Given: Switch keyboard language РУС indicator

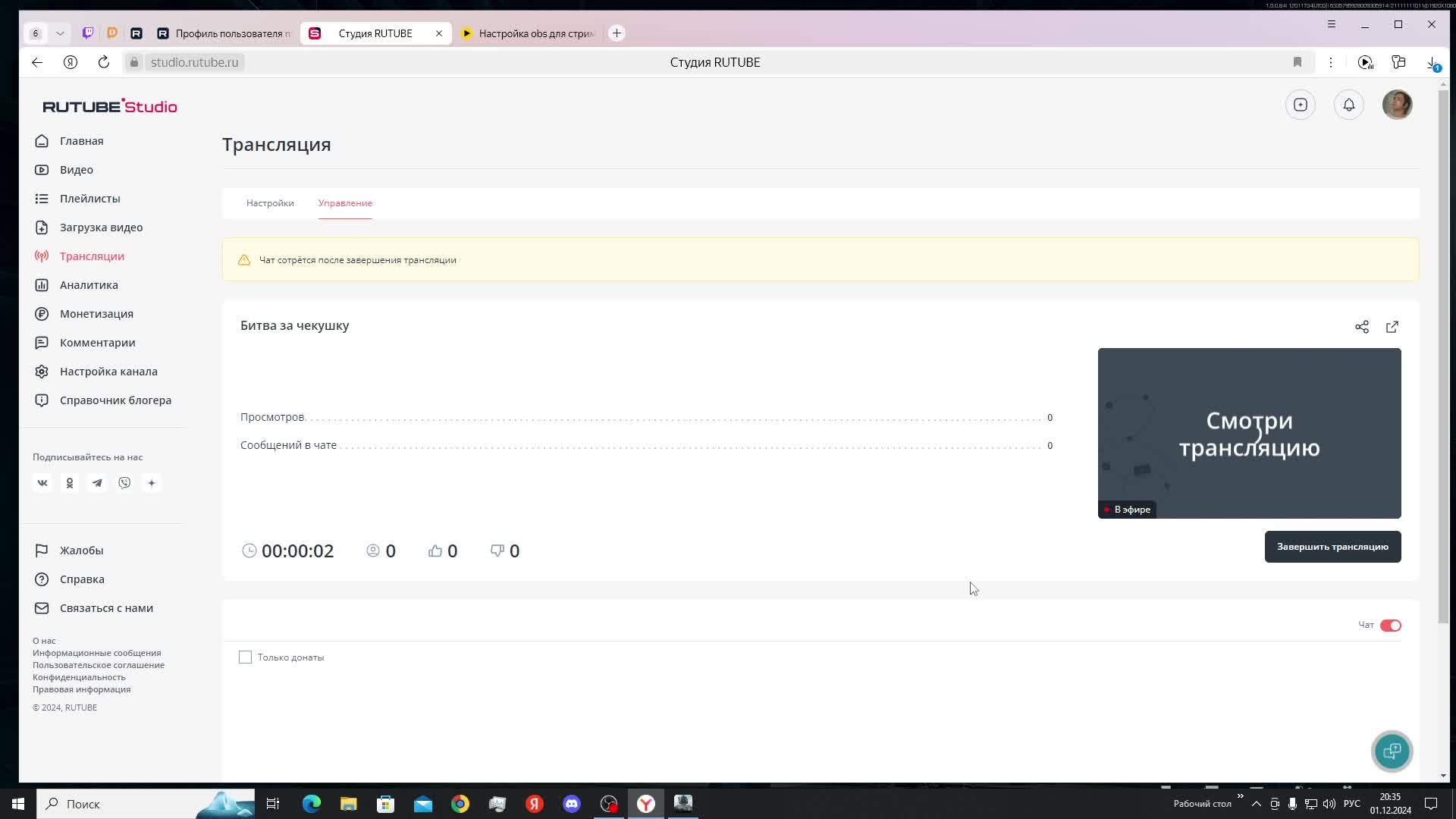Looking at the screenshot, I should (x=1352, y=804).
